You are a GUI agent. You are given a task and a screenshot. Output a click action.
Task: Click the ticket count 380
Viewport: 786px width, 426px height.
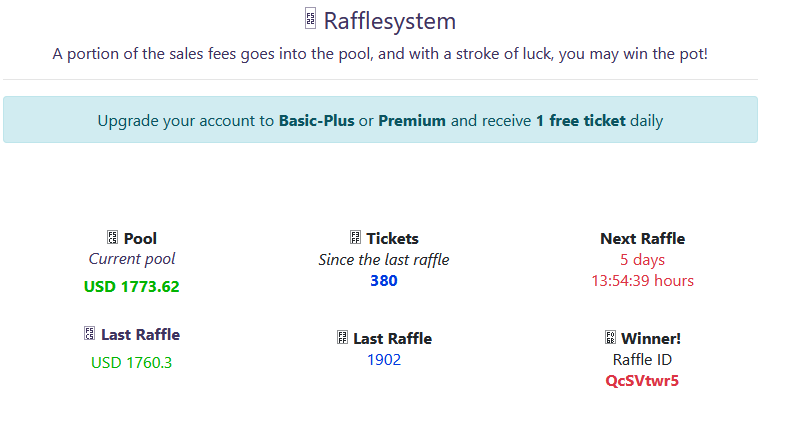(x=384, y=281)
